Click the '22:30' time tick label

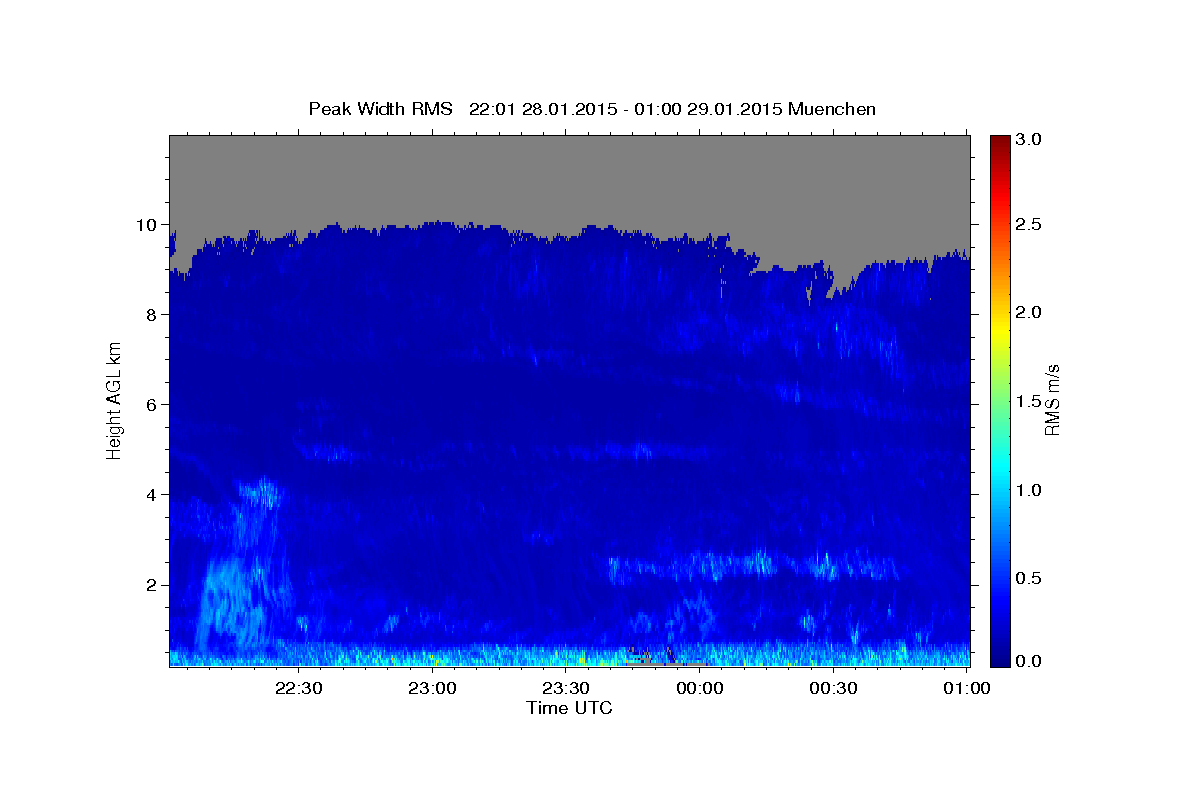[x=298, y=688]
